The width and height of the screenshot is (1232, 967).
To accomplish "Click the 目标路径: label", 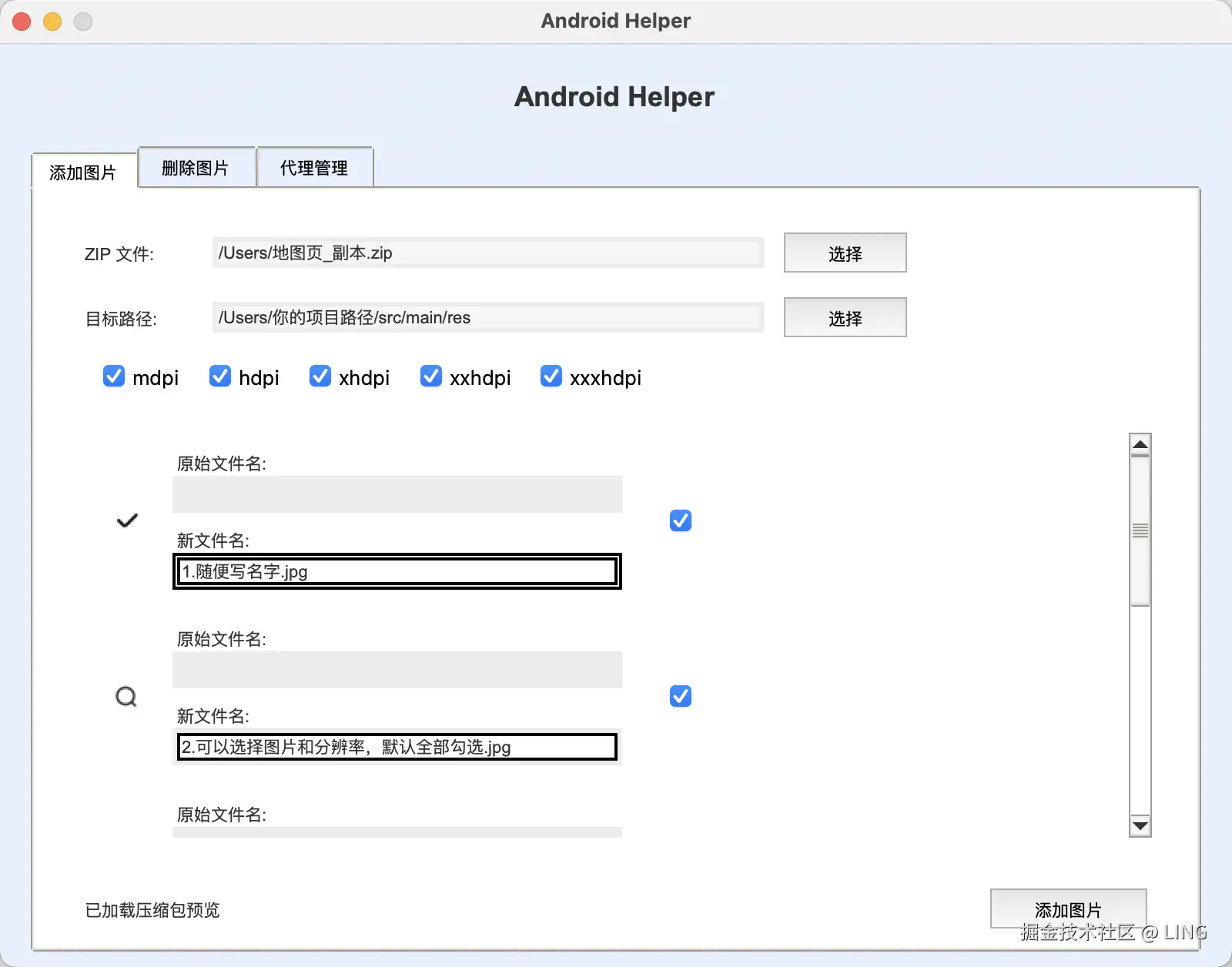I will click(121, 319).
